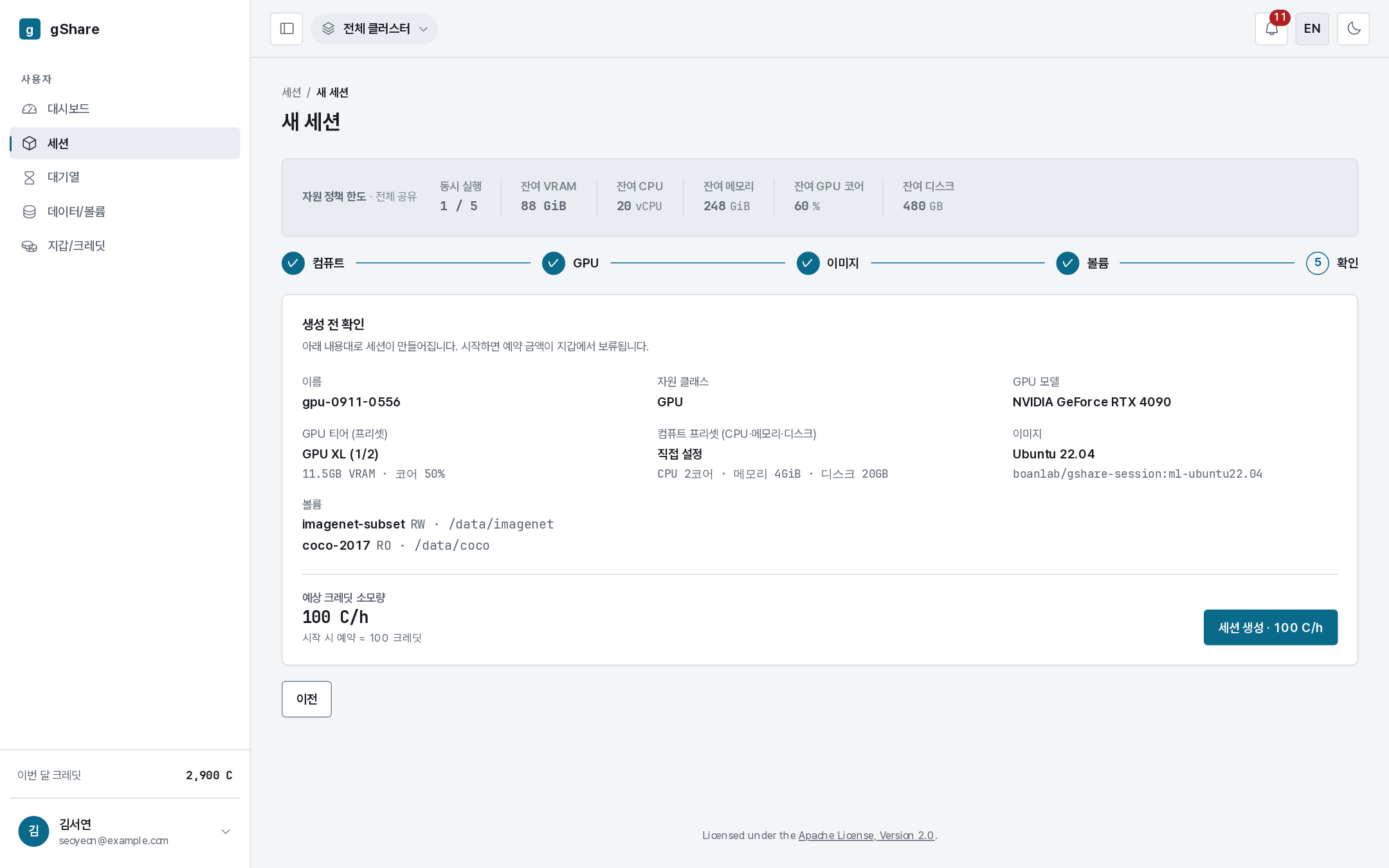Click the layers icon in the cluster selector
Screen dimensions: 1389x868
point(329,29)
